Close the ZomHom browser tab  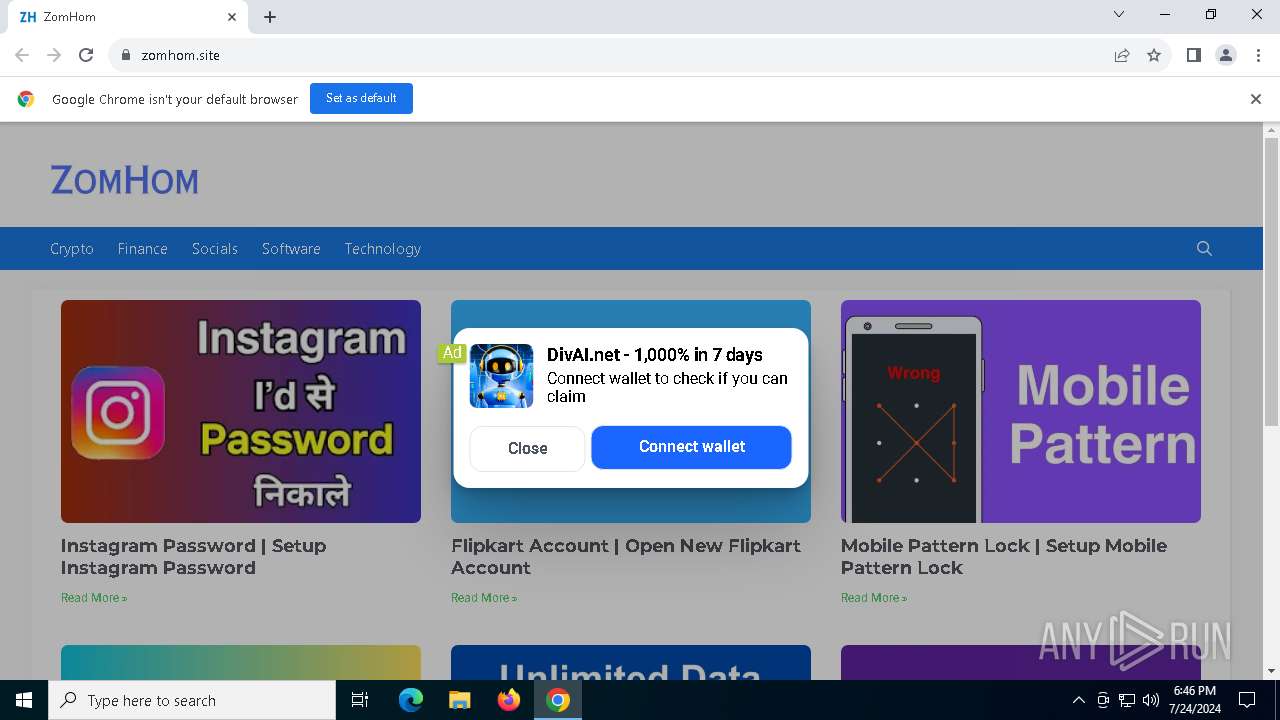[232, 17]
